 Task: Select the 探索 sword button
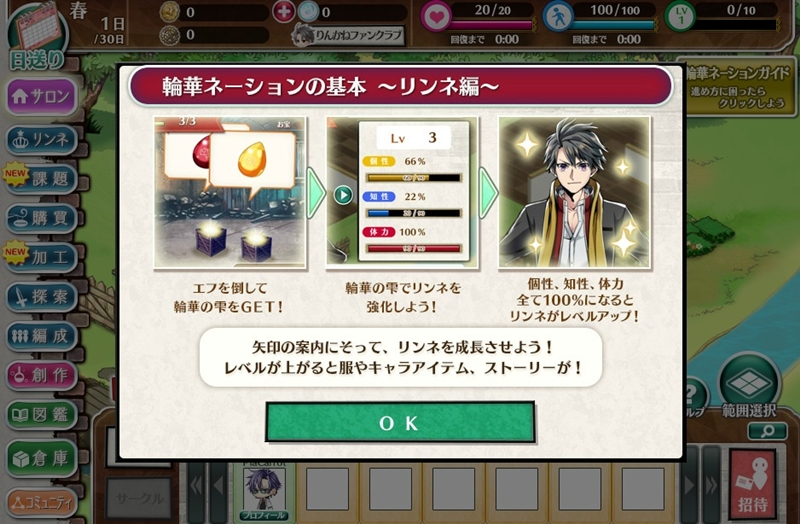41,296
